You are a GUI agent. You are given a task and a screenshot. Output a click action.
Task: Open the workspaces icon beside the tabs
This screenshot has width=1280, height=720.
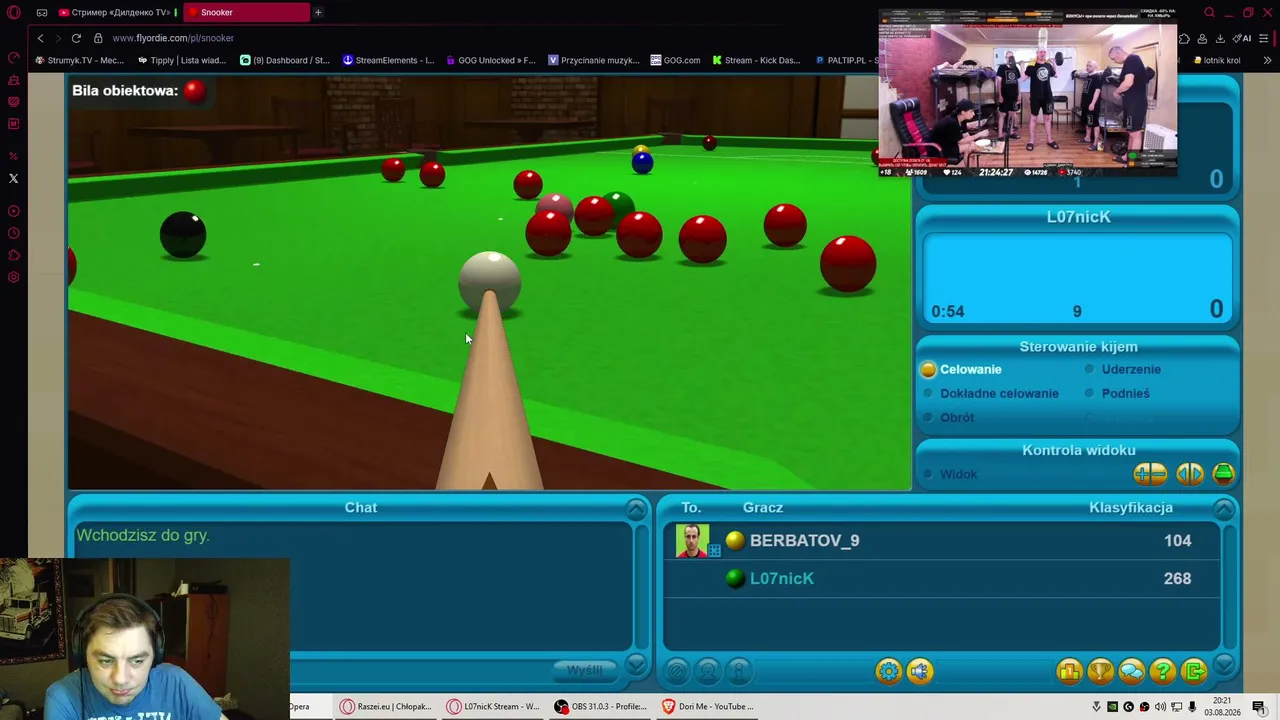[42, 12]
